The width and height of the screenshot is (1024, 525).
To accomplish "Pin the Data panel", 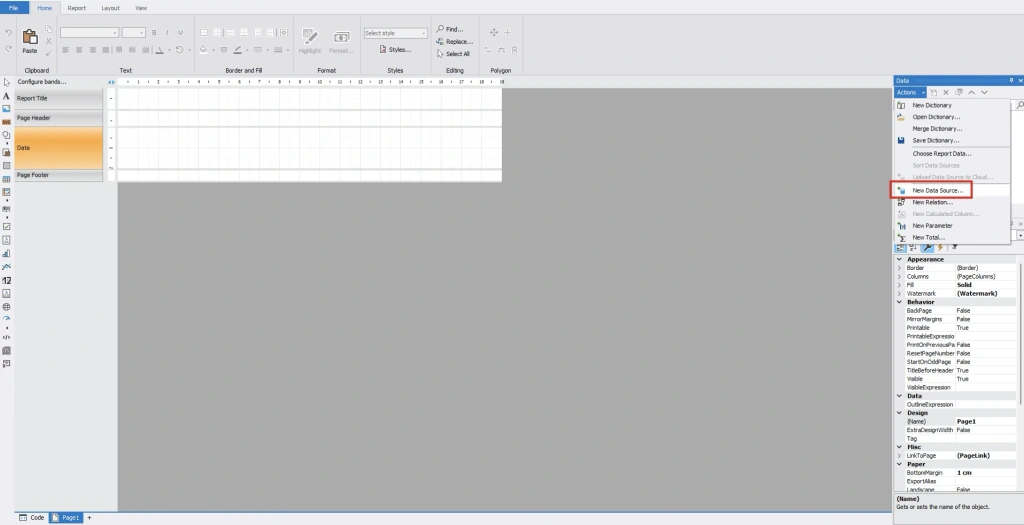I will (x=1011, y=80).
